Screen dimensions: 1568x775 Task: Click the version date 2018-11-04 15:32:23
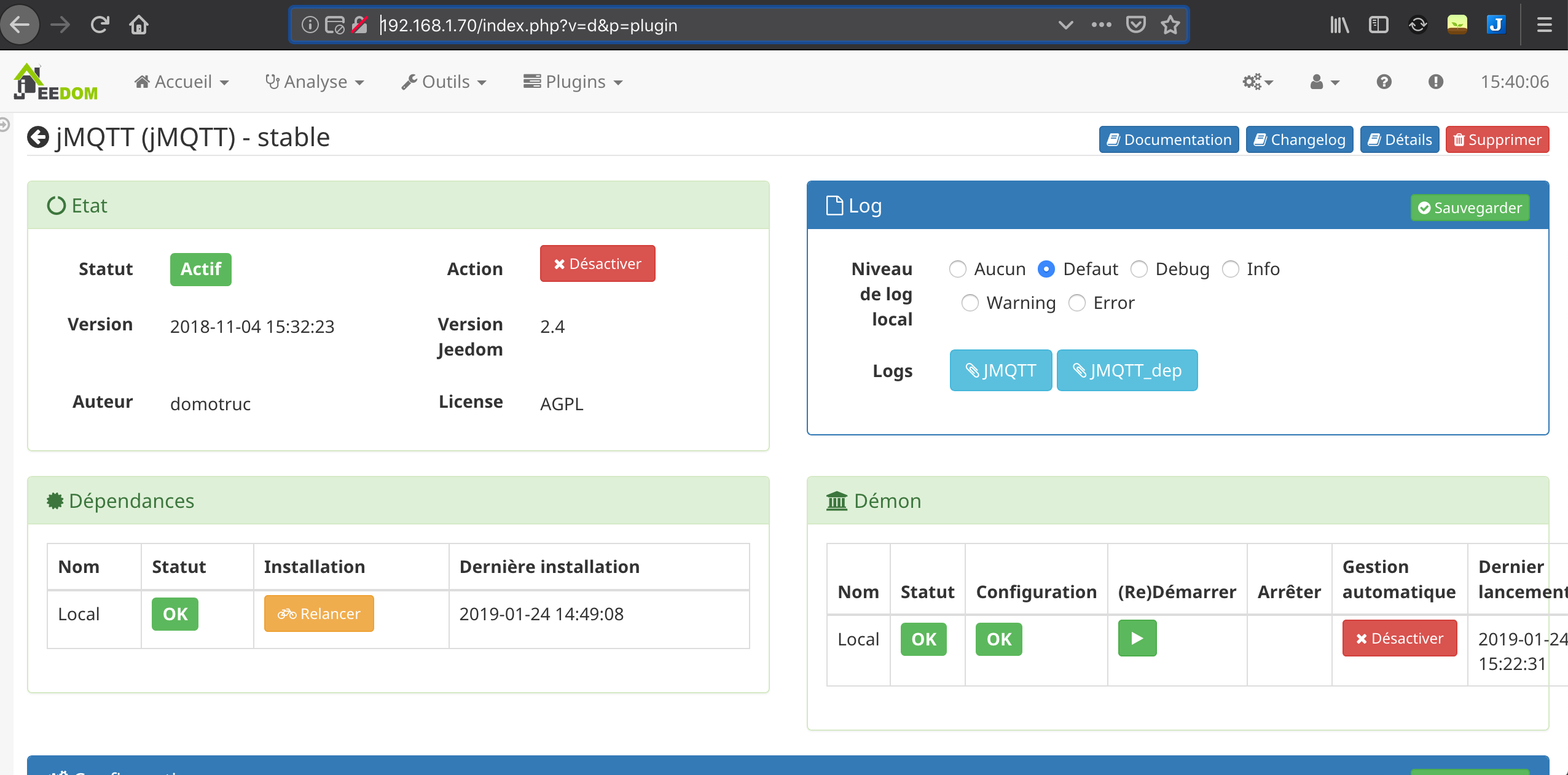point(252,326)
